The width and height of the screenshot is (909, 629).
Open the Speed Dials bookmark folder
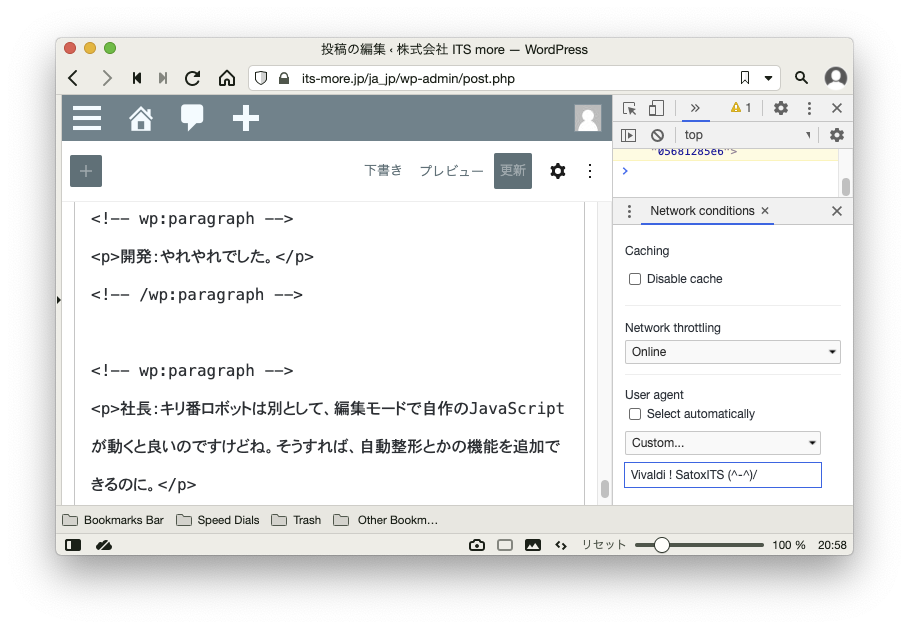point(218,520)
